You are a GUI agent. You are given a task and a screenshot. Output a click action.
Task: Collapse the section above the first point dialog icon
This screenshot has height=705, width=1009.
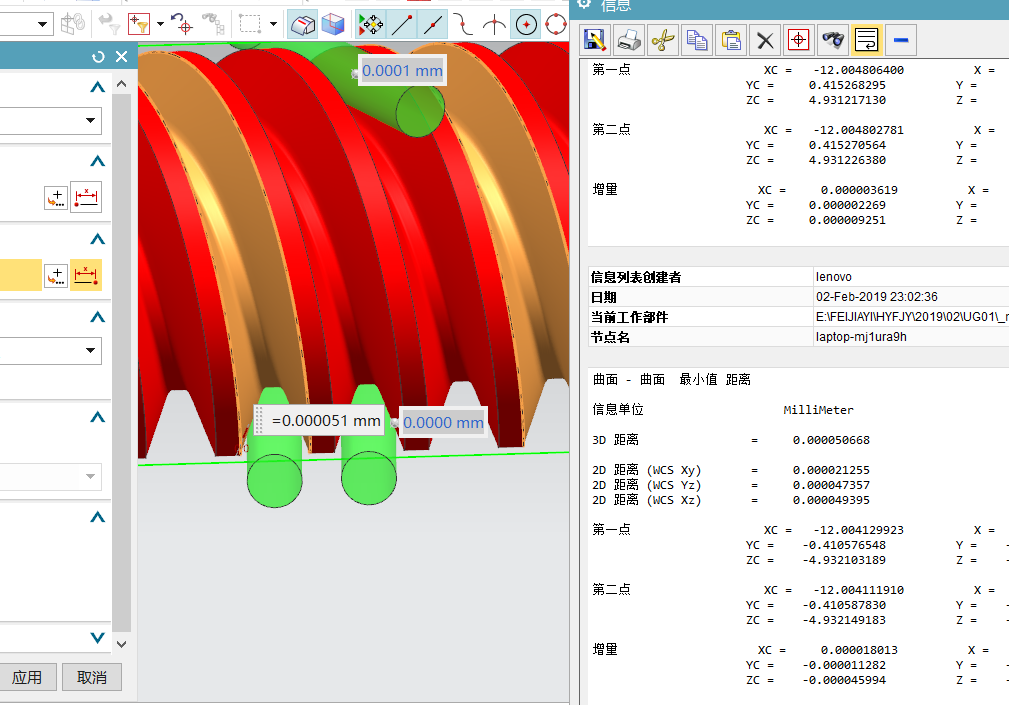pyautogui.click(x=97, y=160)
